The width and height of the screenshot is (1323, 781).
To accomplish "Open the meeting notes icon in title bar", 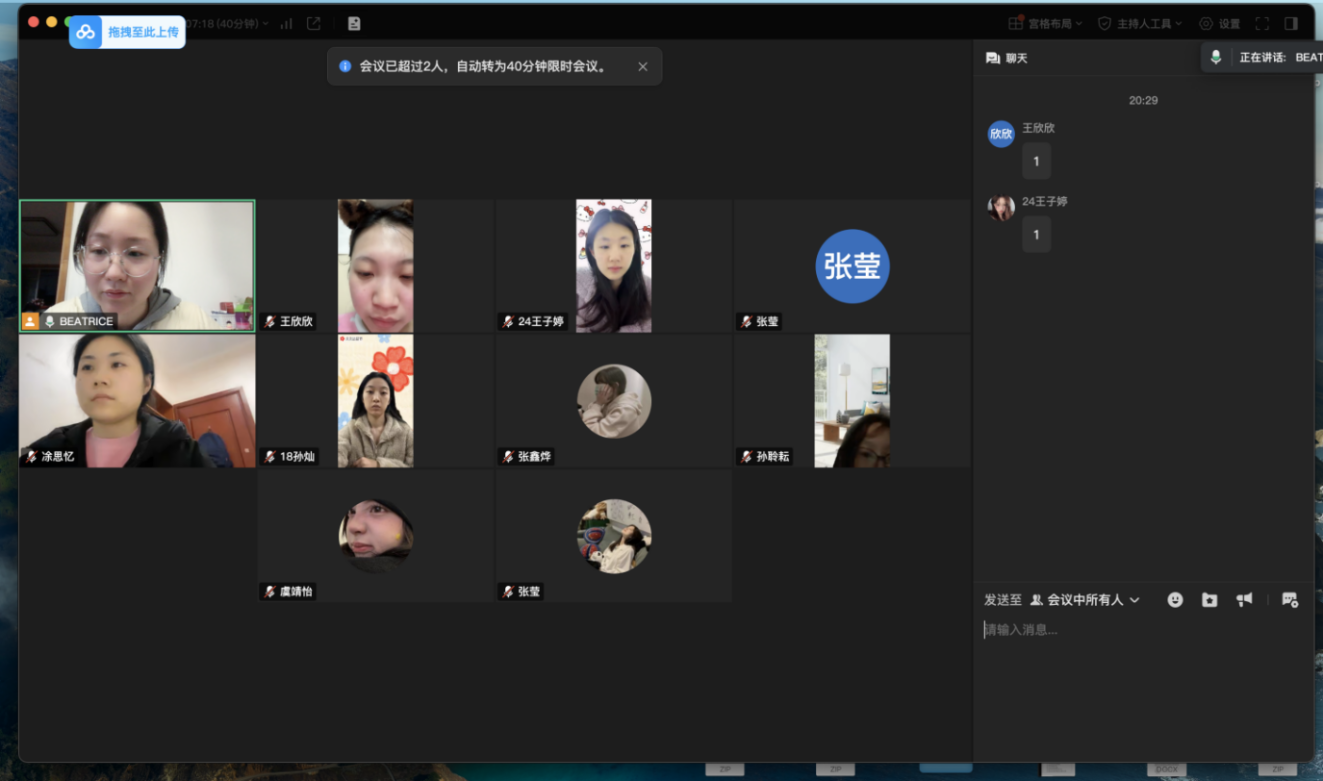I will click(354, 23).
